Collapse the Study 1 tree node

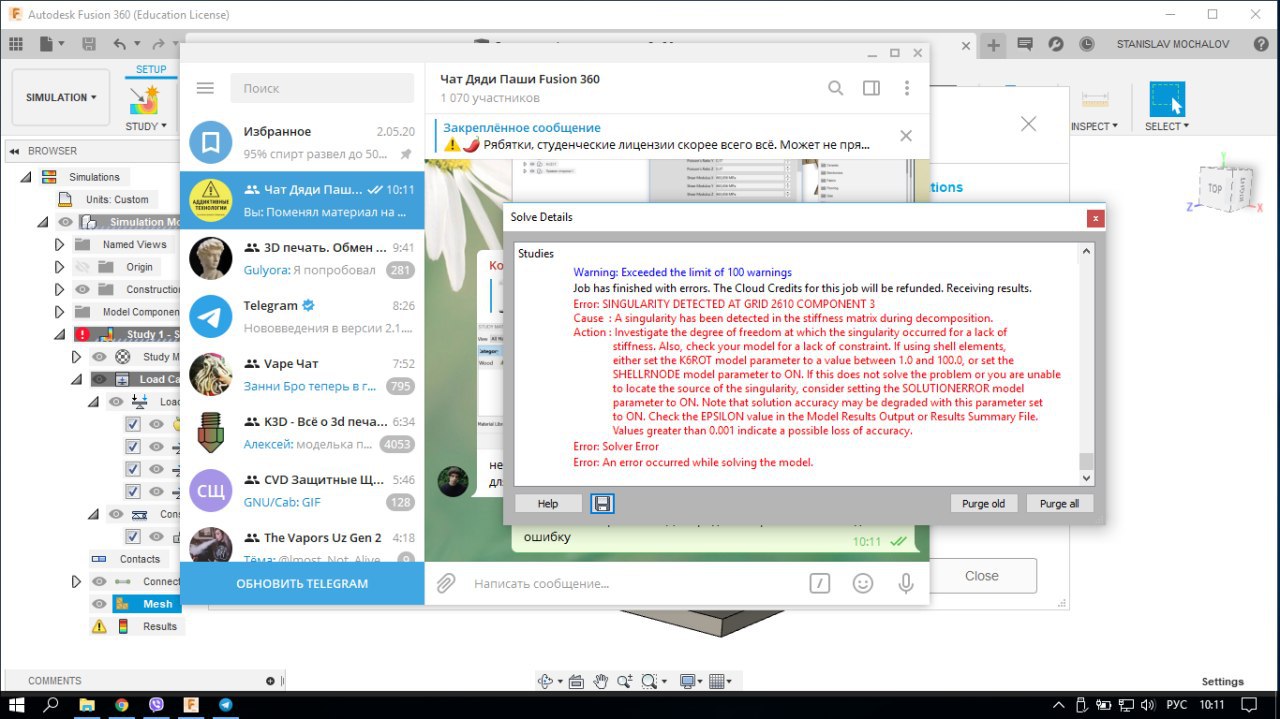click(59, 334)
